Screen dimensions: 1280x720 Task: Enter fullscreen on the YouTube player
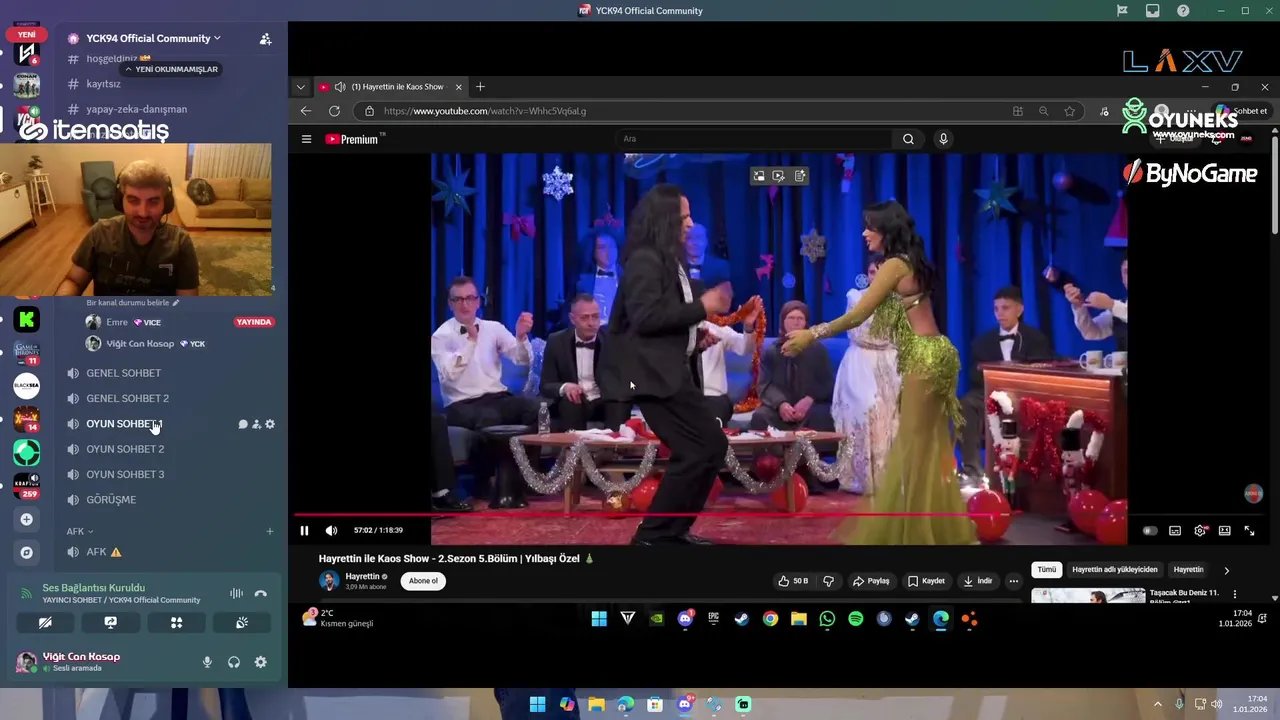coord(1249,531)
